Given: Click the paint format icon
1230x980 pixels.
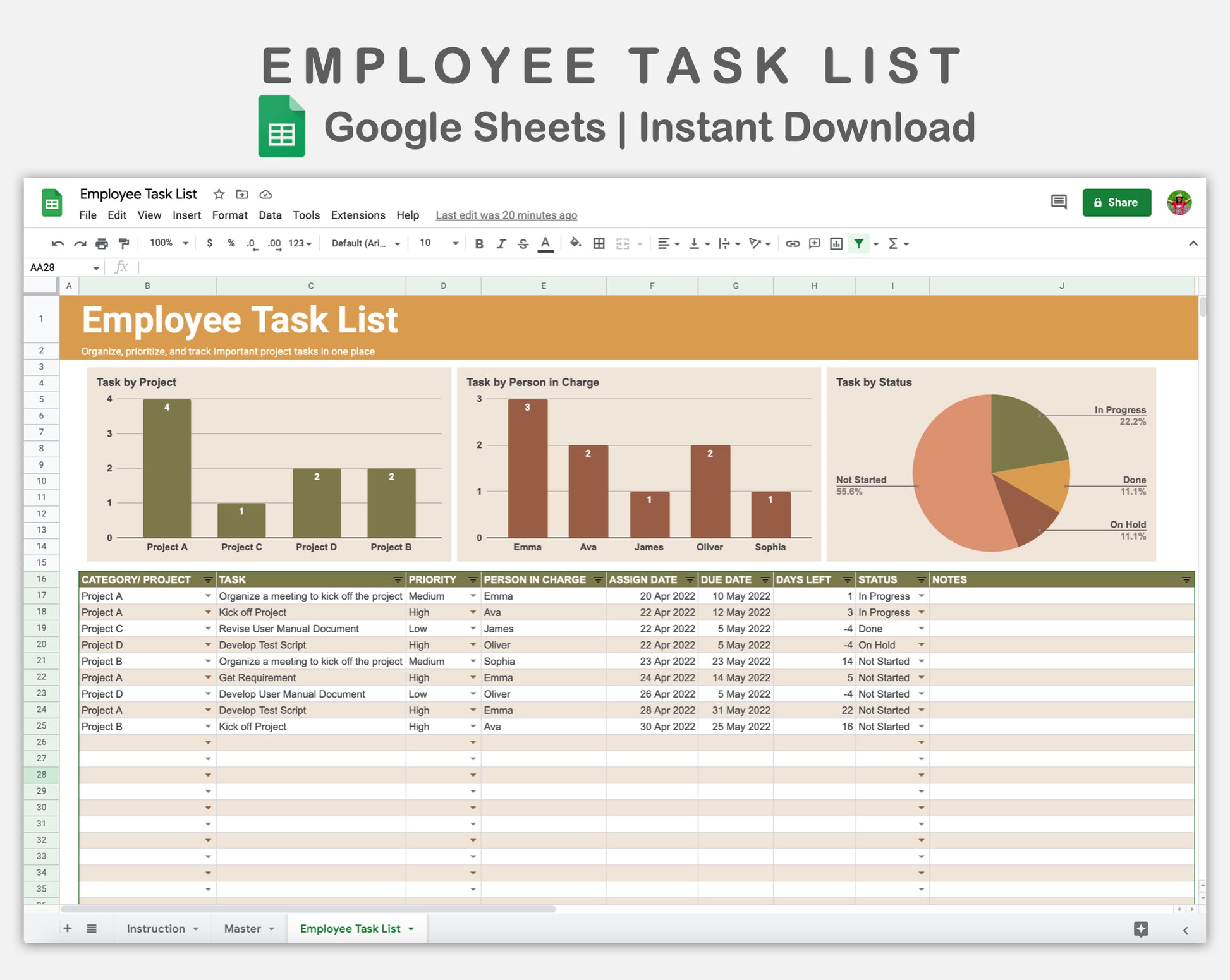Looking at the screenshot, I should click(124, 243).
